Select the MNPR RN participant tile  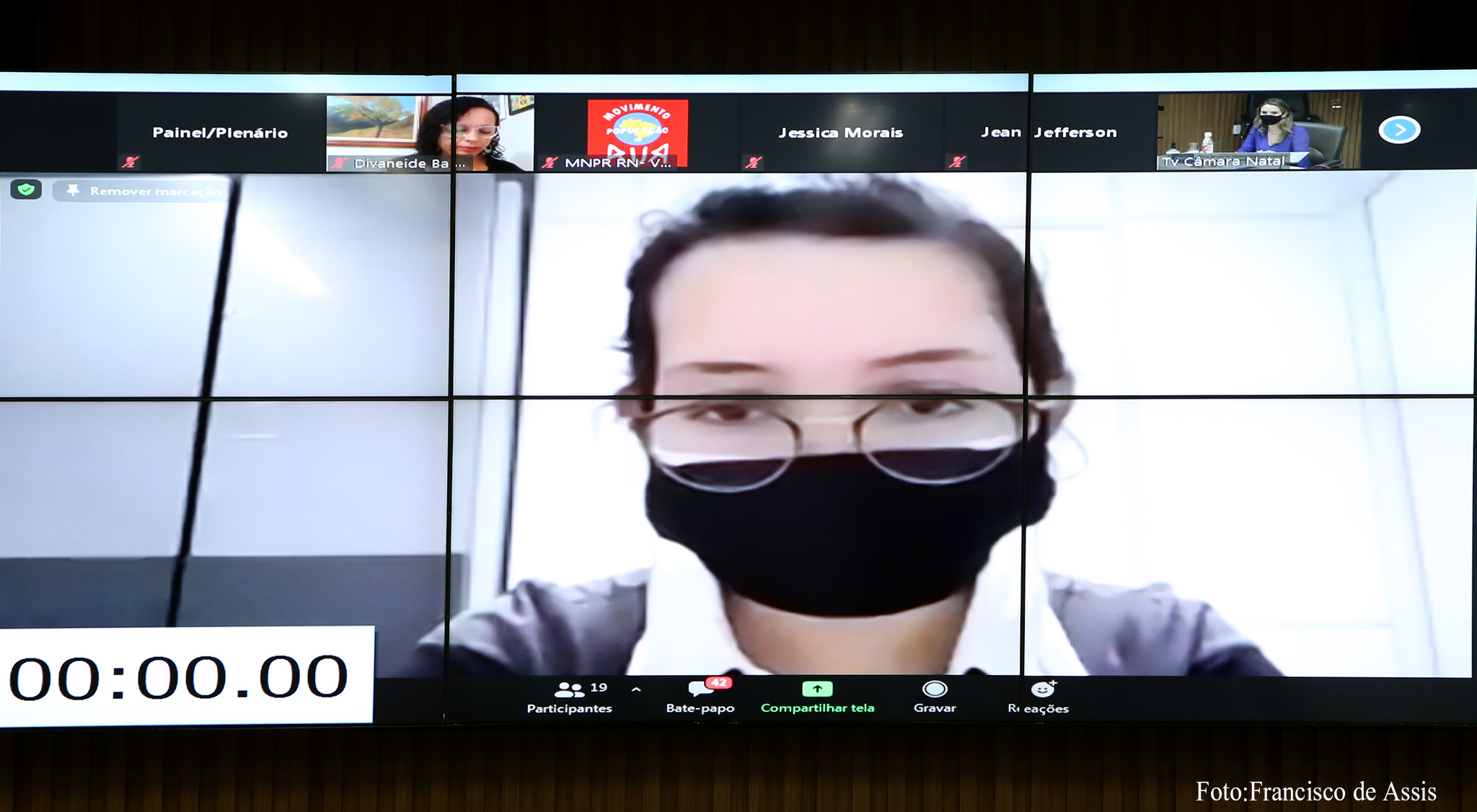(x=638, y=133)
